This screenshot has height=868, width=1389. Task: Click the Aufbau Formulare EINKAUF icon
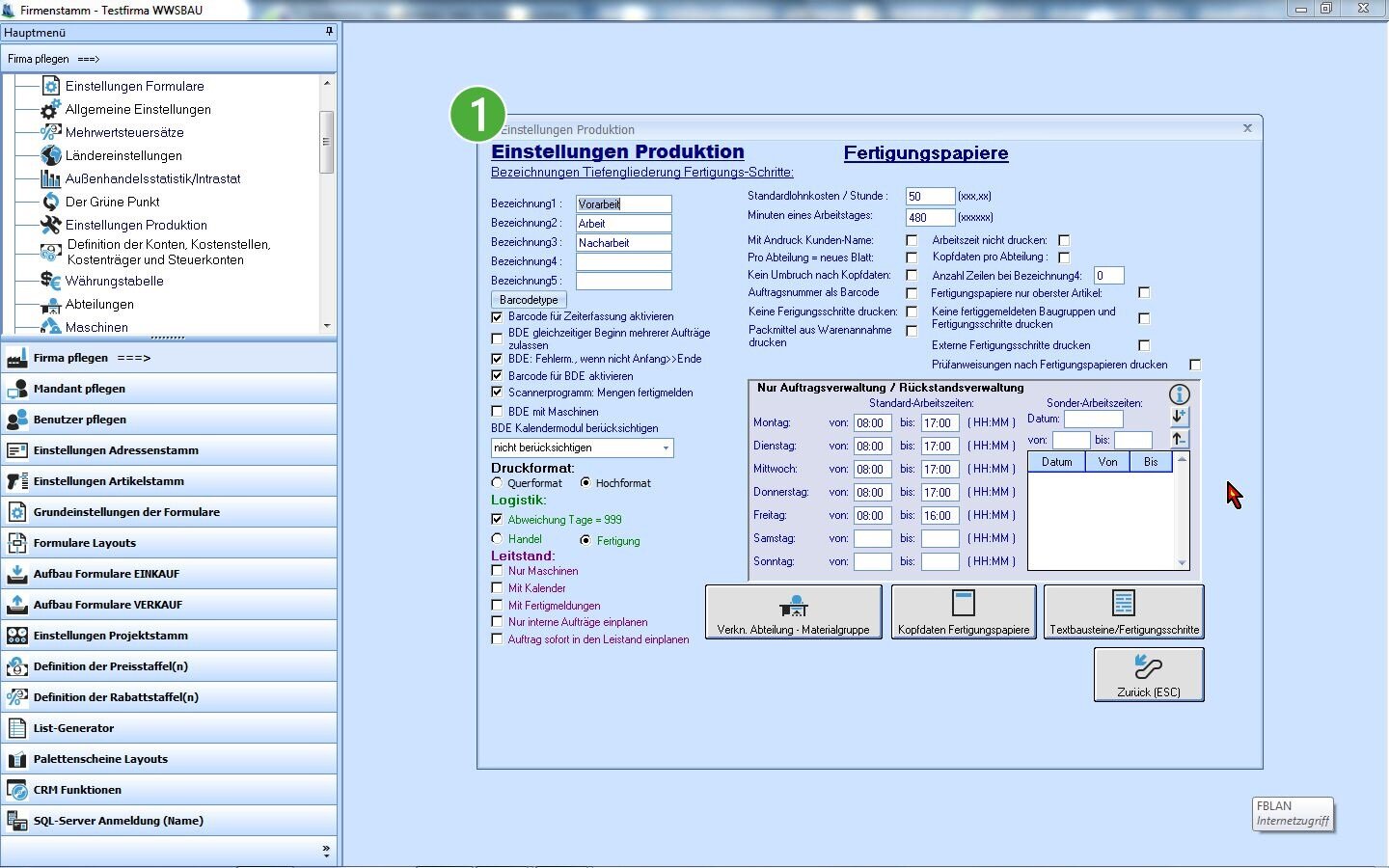click(x=17, y=574)
